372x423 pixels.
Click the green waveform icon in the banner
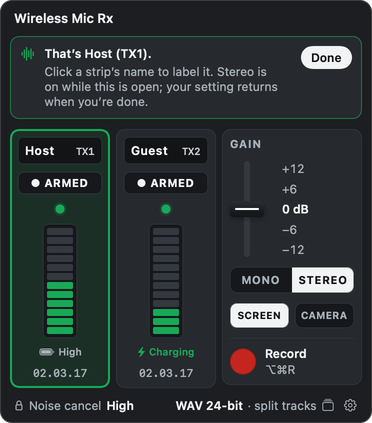(x=28, y=54)
